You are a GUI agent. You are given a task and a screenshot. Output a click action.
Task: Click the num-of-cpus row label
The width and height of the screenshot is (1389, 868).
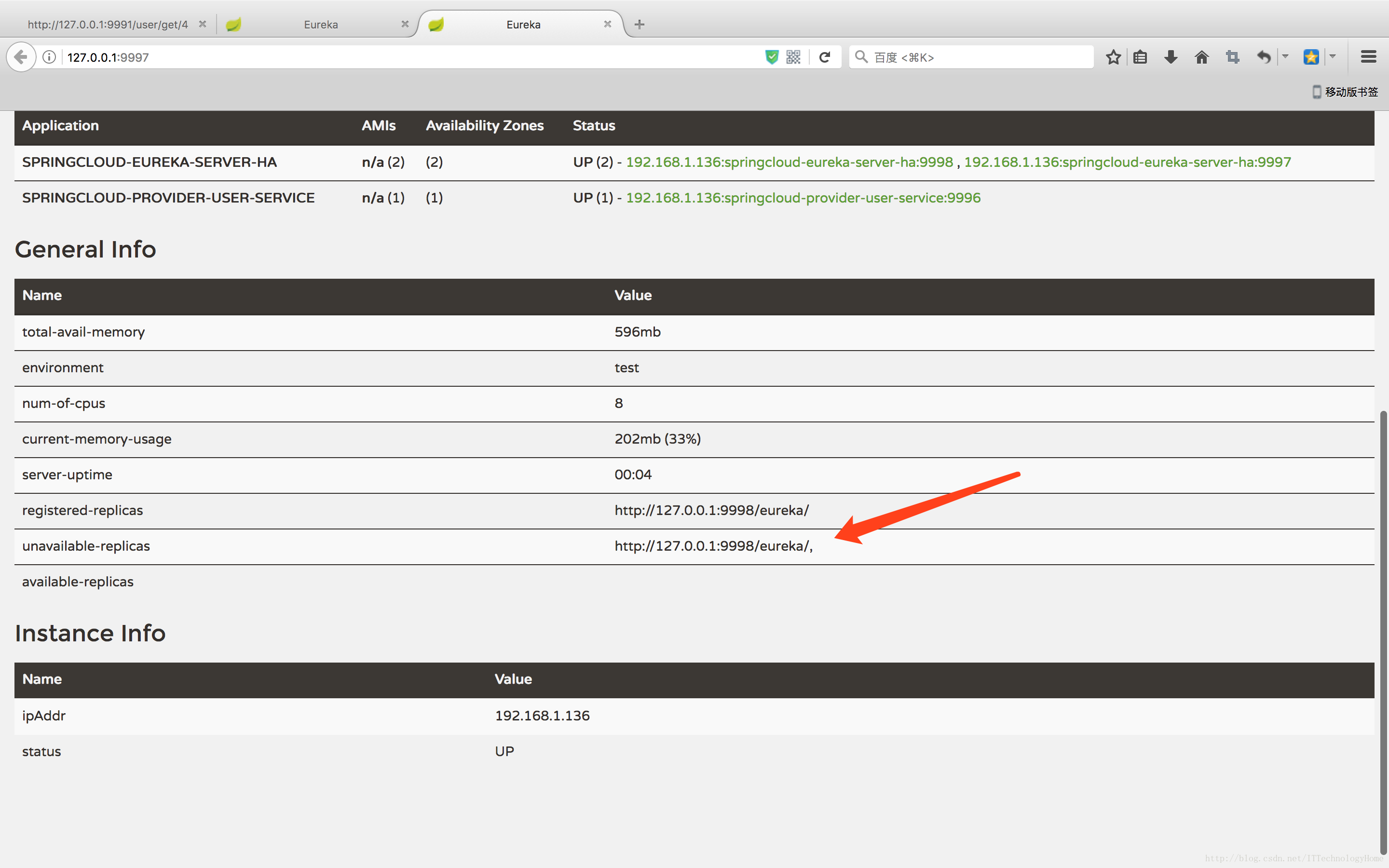64,404
